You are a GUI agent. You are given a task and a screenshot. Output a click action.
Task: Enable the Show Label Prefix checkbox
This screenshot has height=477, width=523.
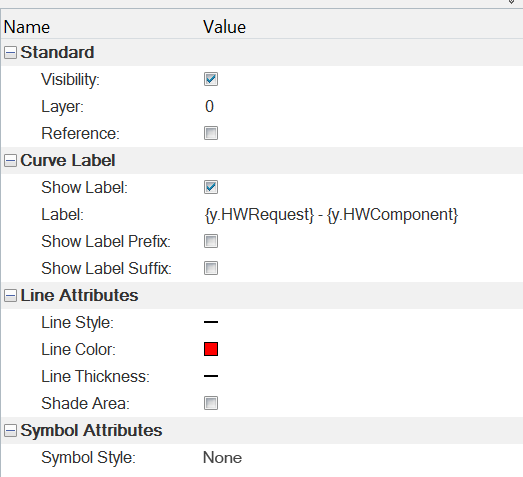pyautogui.click(x=211, y=241)
